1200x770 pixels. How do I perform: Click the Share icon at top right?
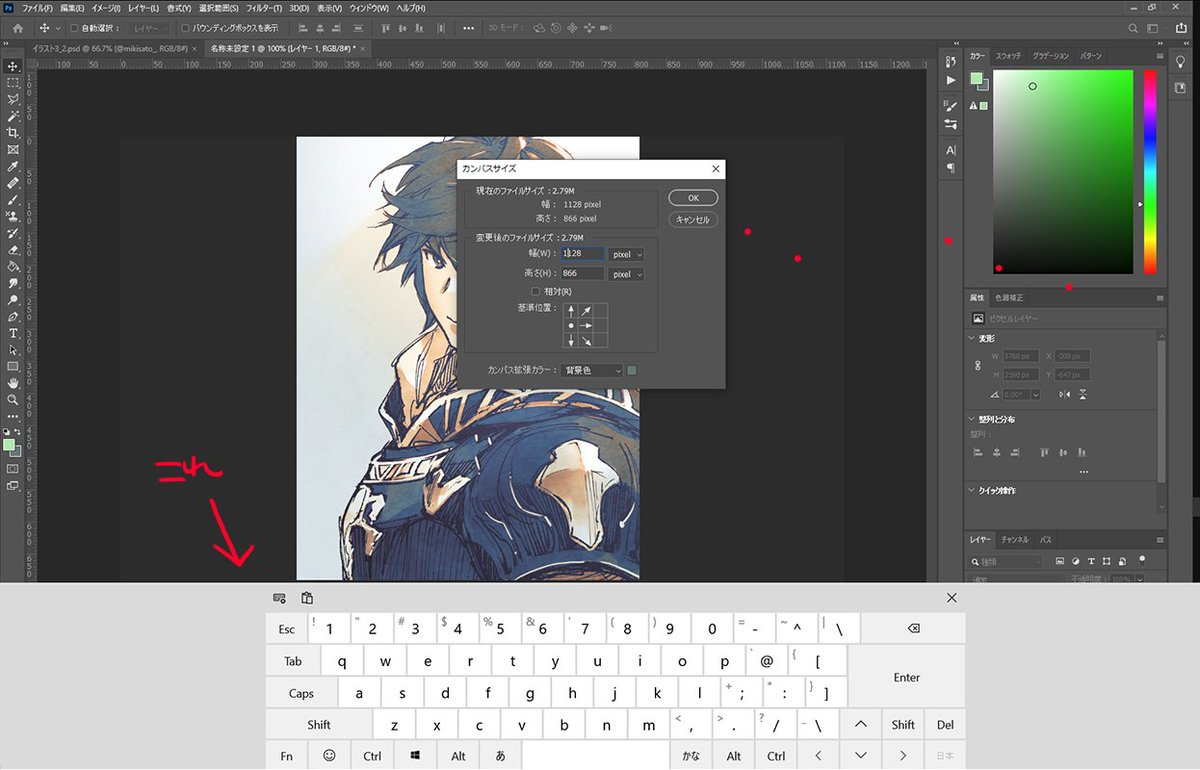pyautogui.click(x=1181, y=28)
